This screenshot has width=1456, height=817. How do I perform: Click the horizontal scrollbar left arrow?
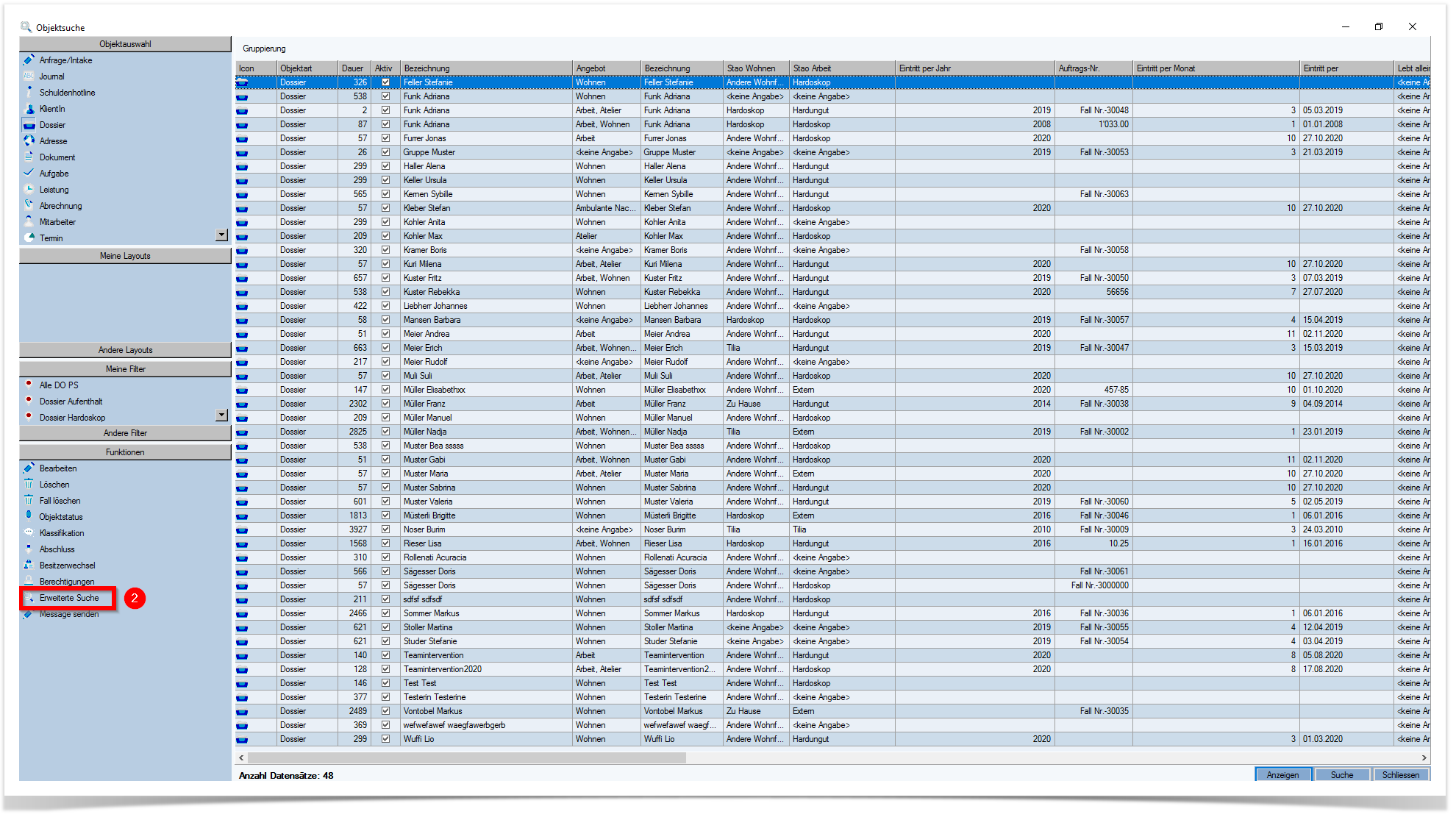241,757
